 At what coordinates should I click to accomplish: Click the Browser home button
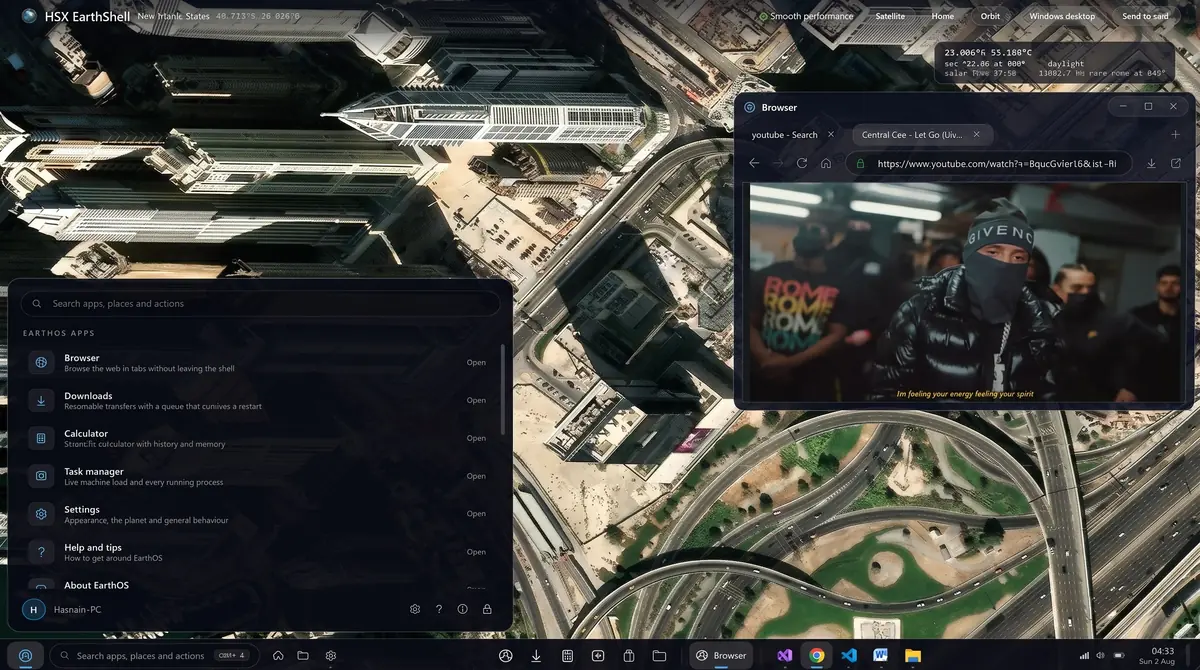point(826,163)
